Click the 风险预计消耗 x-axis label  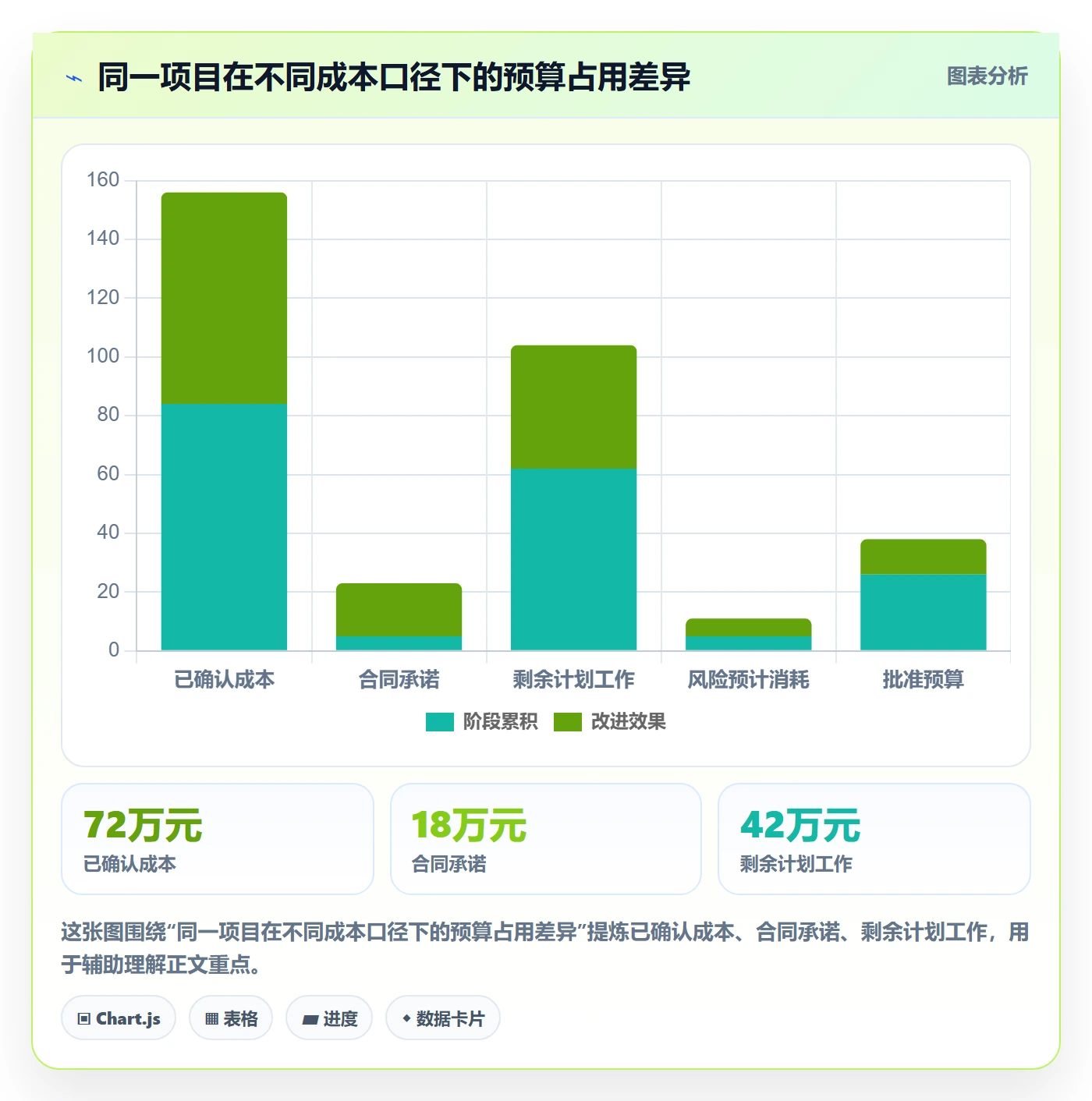click(x=748, y=680)
